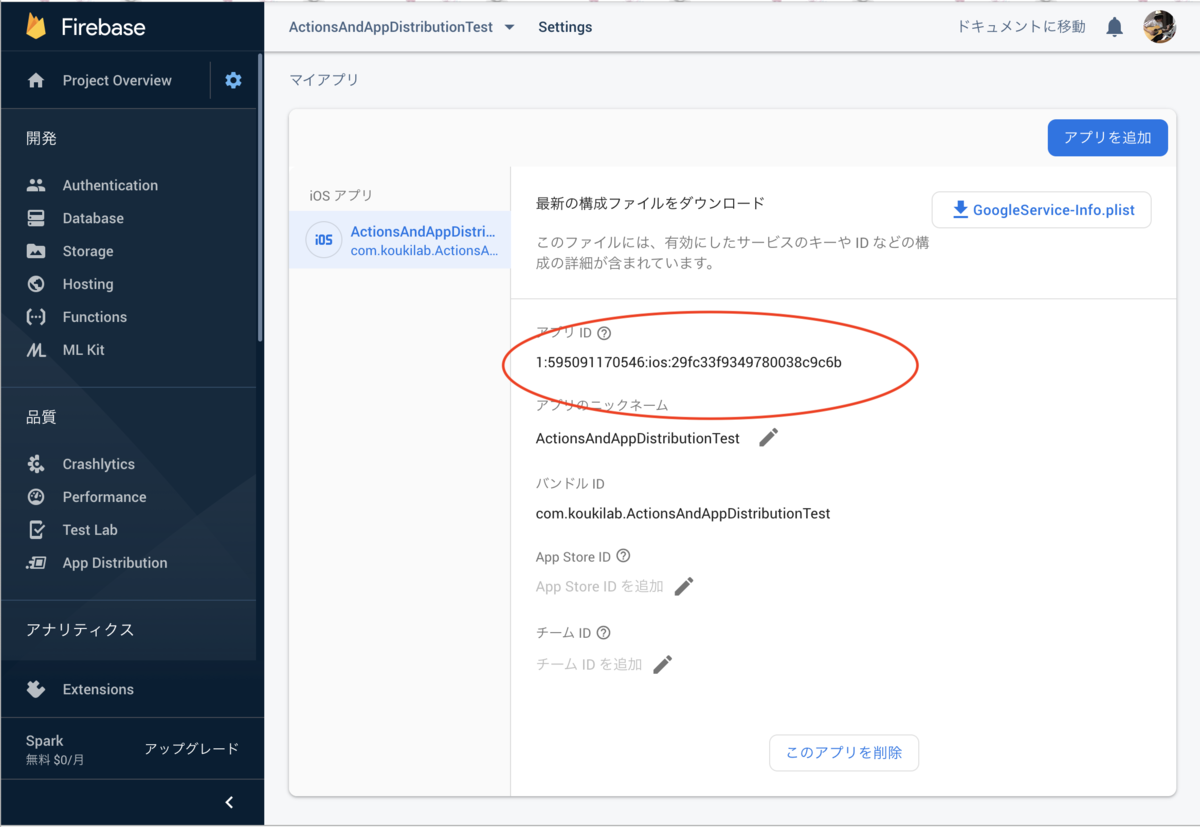Image resolution: width=1200 pixels, height=827 pixels.
Task: Click the ドキュメントに移動 link
Action: pyautogui.click(x=1021, y=27)
